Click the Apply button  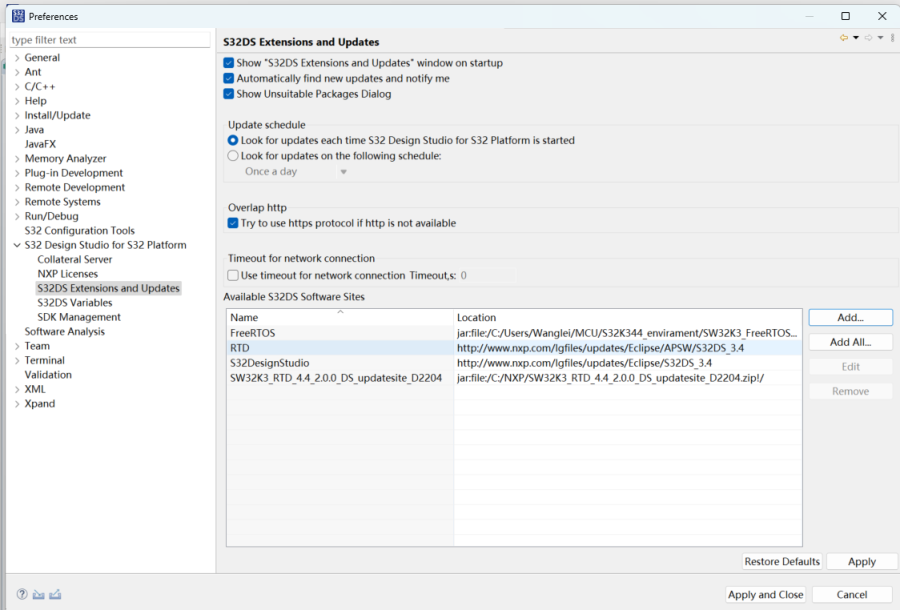click(x=862, y=561)
